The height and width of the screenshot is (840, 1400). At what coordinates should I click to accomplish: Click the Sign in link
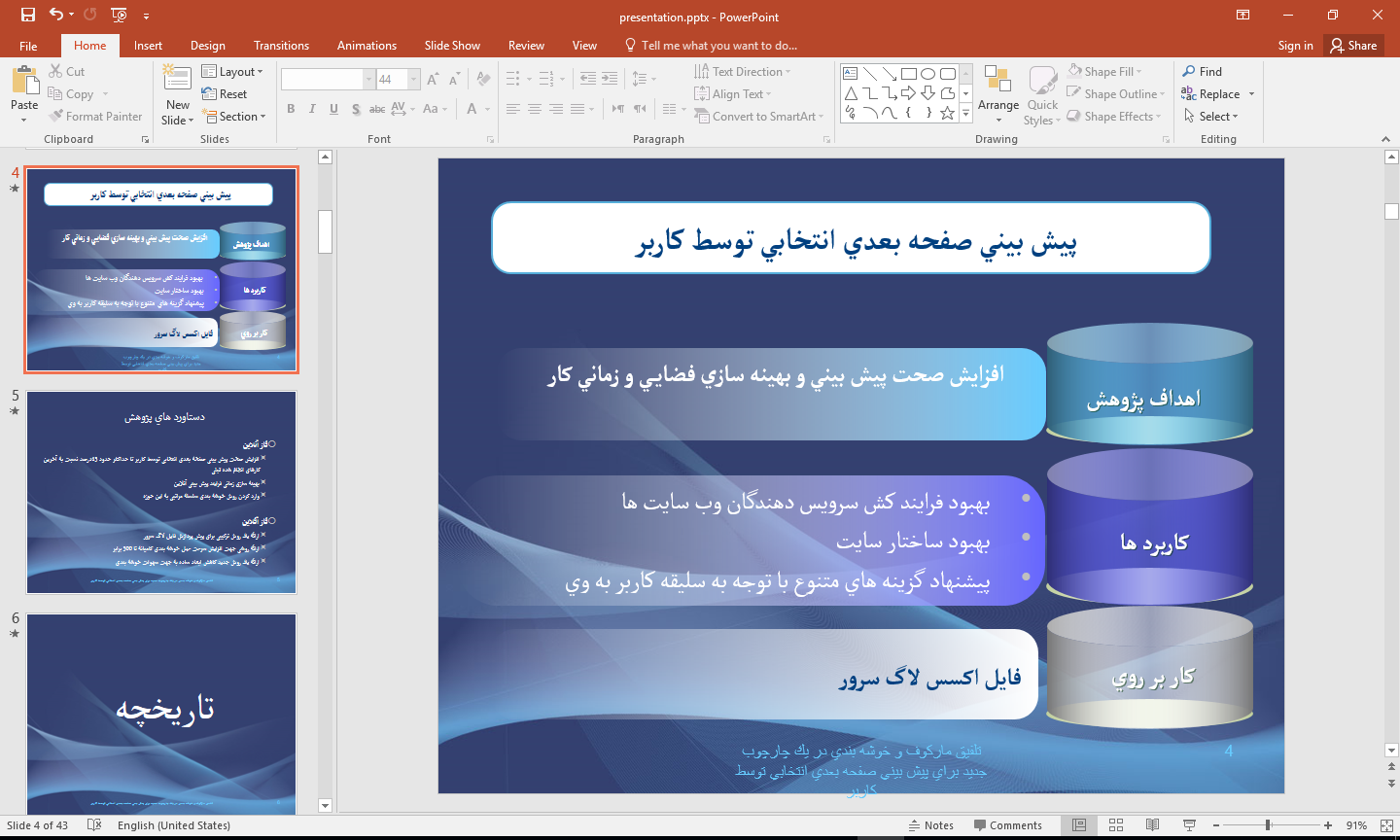[x=1295, y=46]
